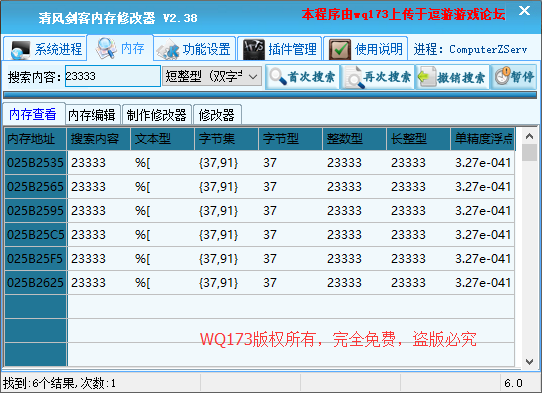Click the 搜索内容 column header
This screenshot has width=542, height=393.
tap(99, 139)
